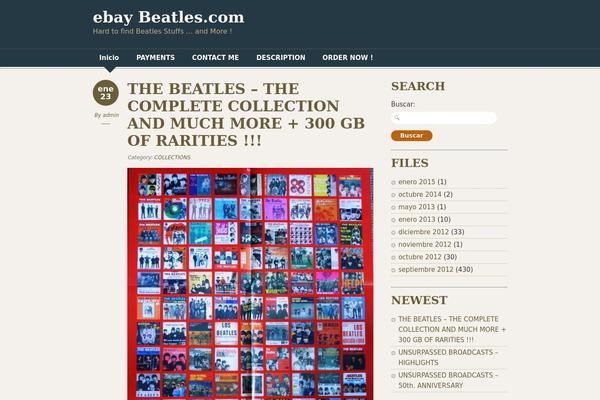
Task: Open the COLLECTIONS category link
Action: point(172,157)
